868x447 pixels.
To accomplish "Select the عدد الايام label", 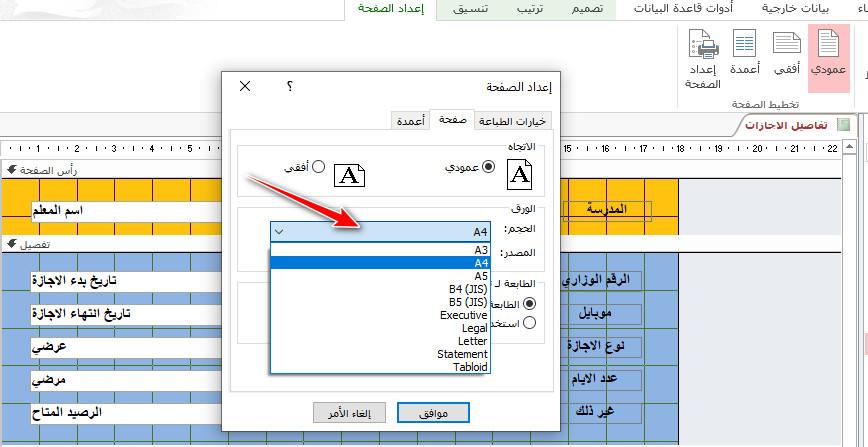I will [x=603, y=380].
